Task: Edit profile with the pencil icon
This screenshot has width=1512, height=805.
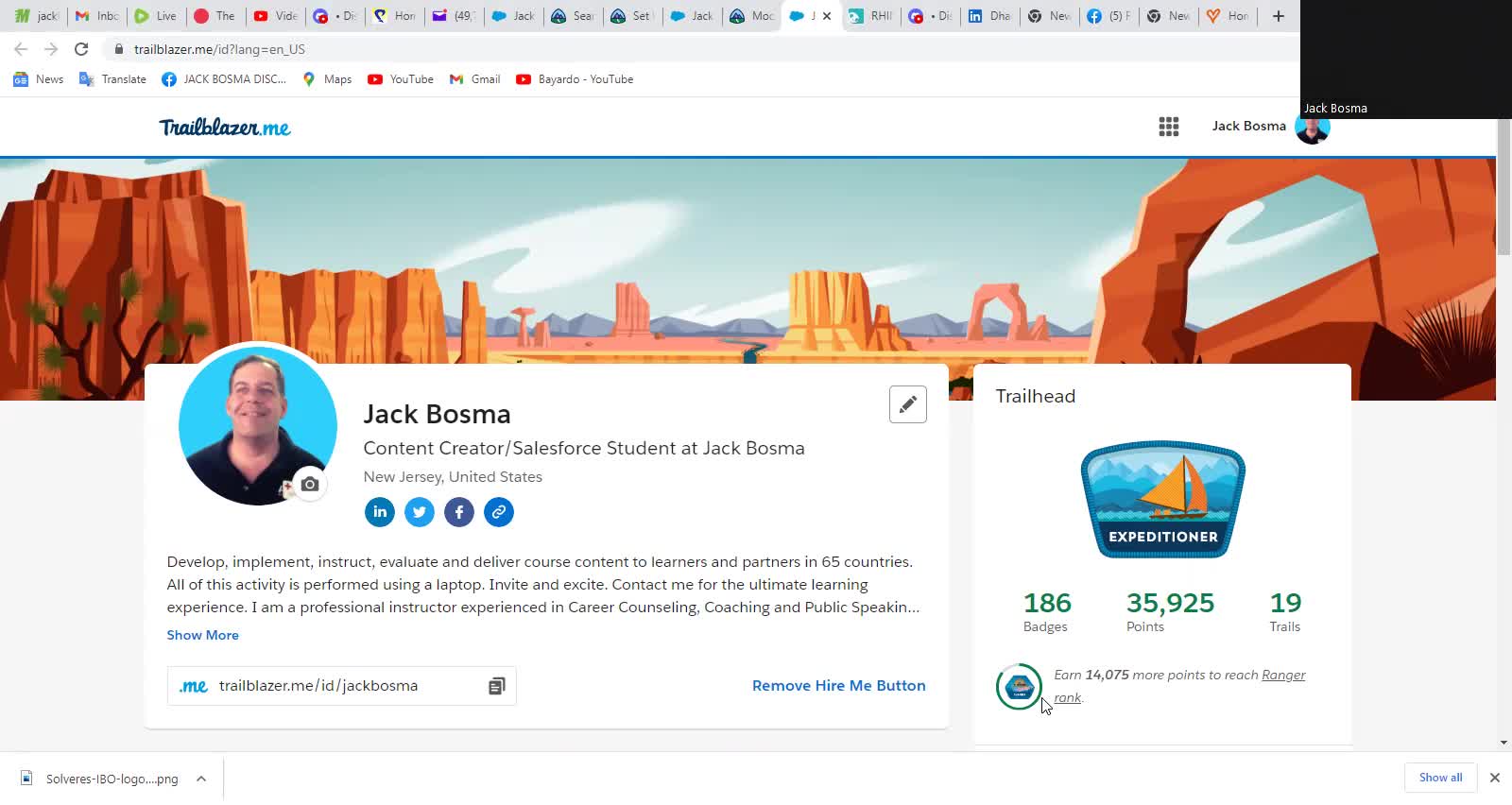Action: click(x=908, y=404)
